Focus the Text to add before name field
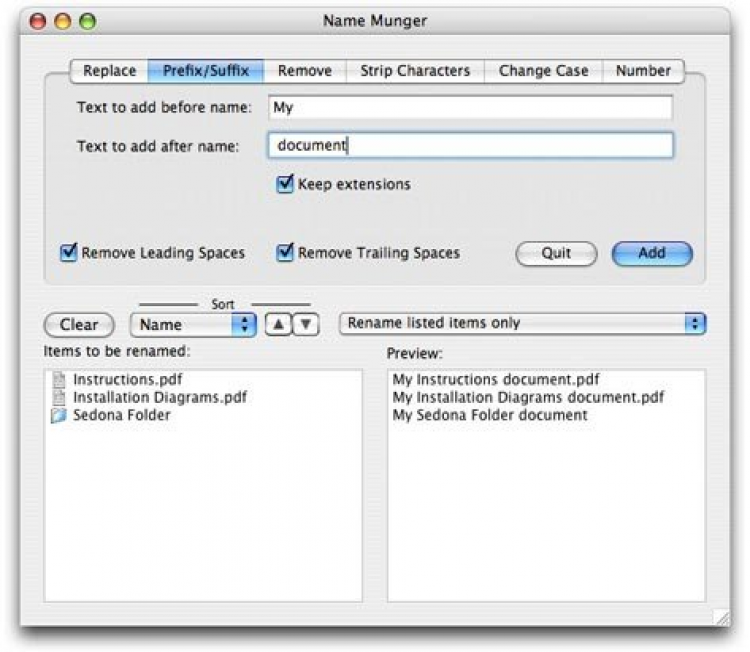 point(470,107)
